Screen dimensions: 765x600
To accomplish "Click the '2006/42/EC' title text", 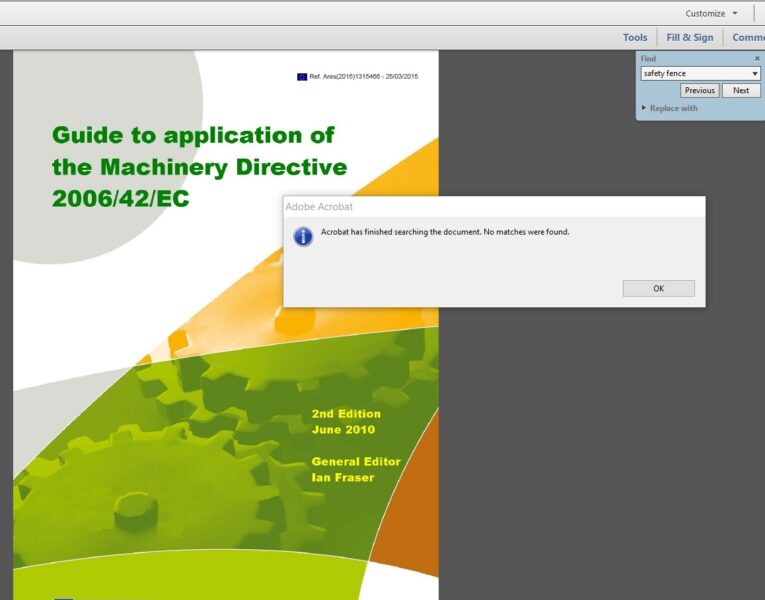I will (x=121, y=199).
